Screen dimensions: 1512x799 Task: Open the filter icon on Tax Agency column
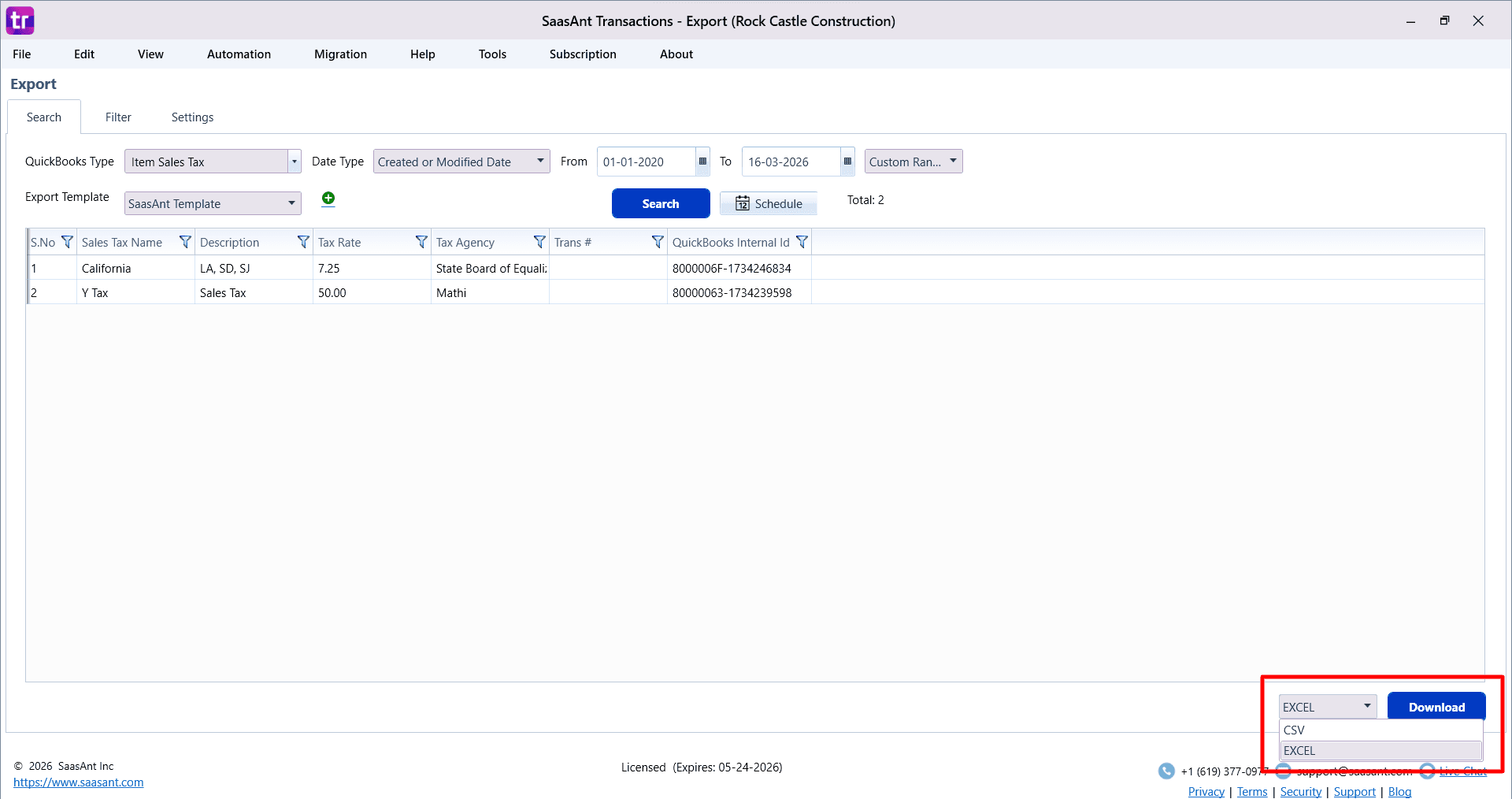click(x=539, y=242)
